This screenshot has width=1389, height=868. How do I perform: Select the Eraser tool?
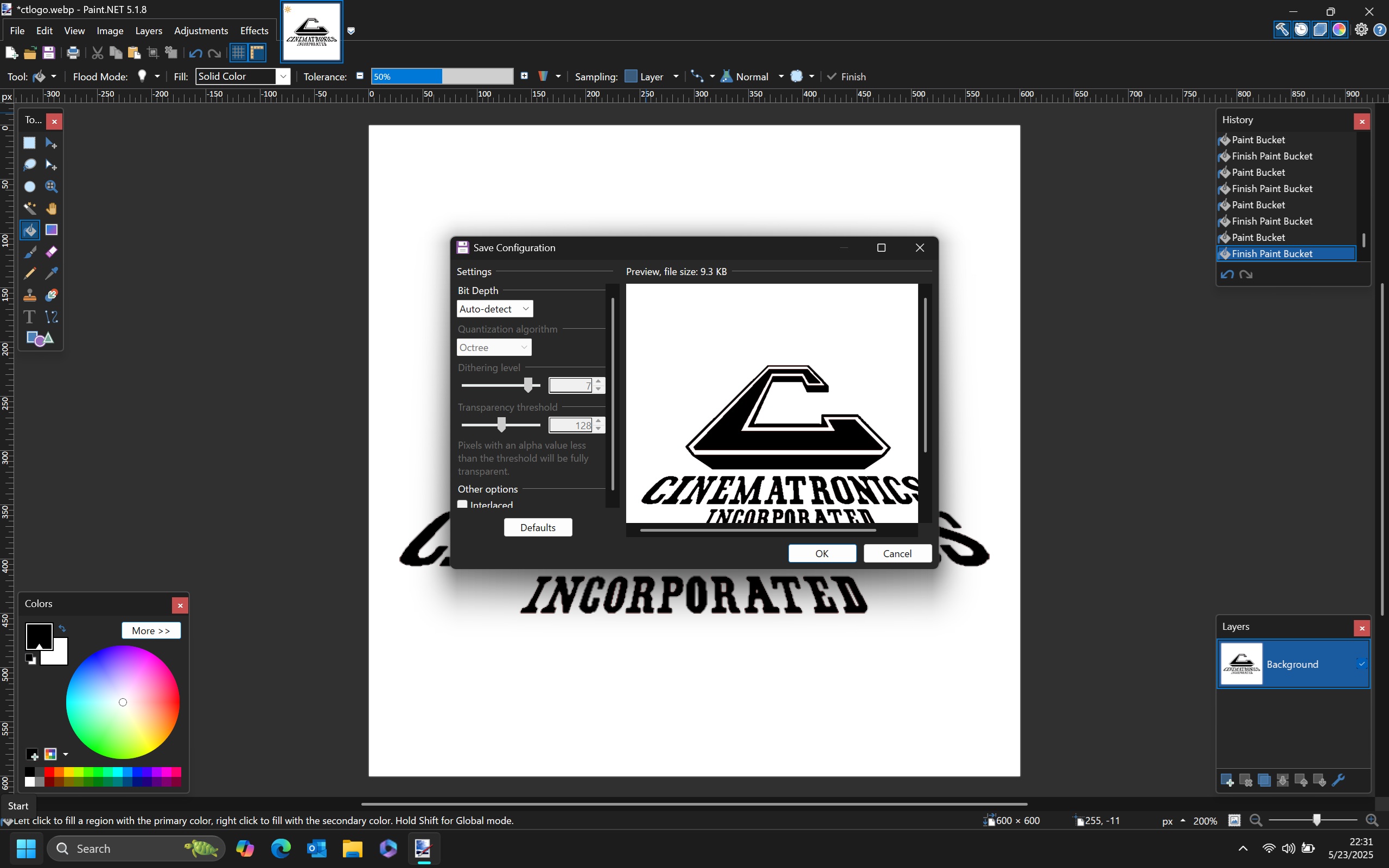[52, 251]
